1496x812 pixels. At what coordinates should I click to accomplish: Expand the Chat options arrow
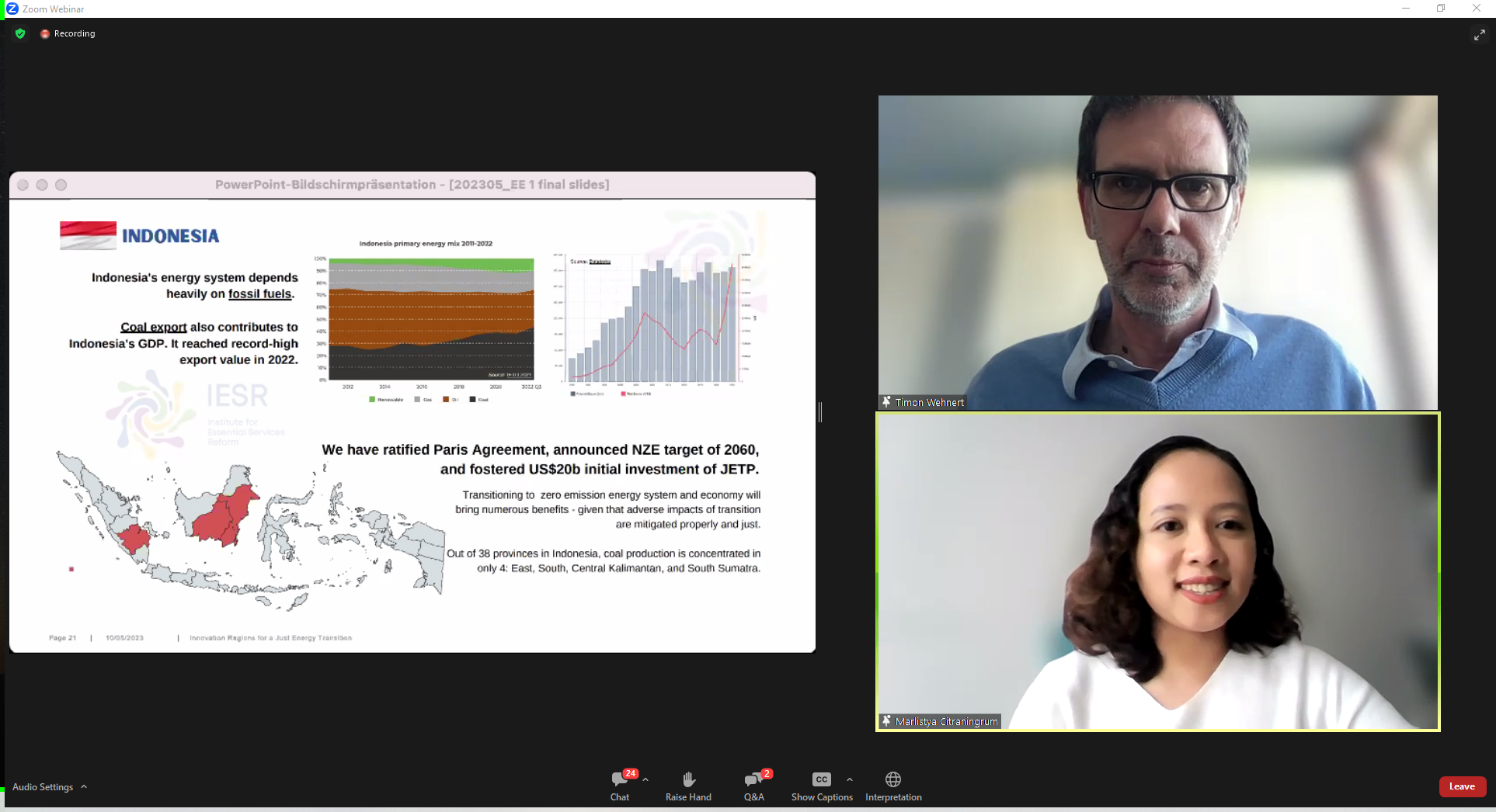coord(645,779)
